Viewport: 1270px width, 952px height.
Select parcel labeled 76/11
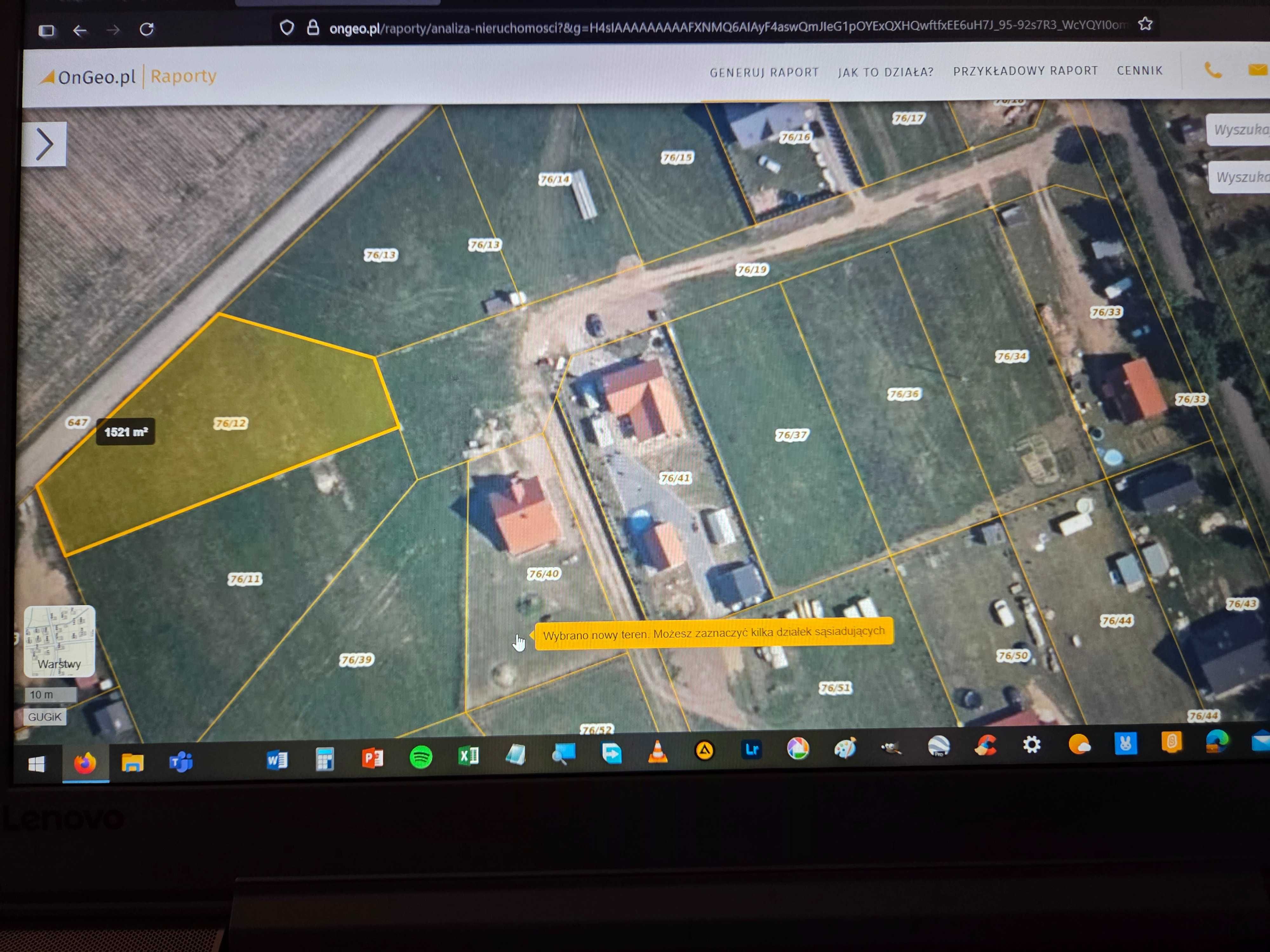click(x=244, y=579)
